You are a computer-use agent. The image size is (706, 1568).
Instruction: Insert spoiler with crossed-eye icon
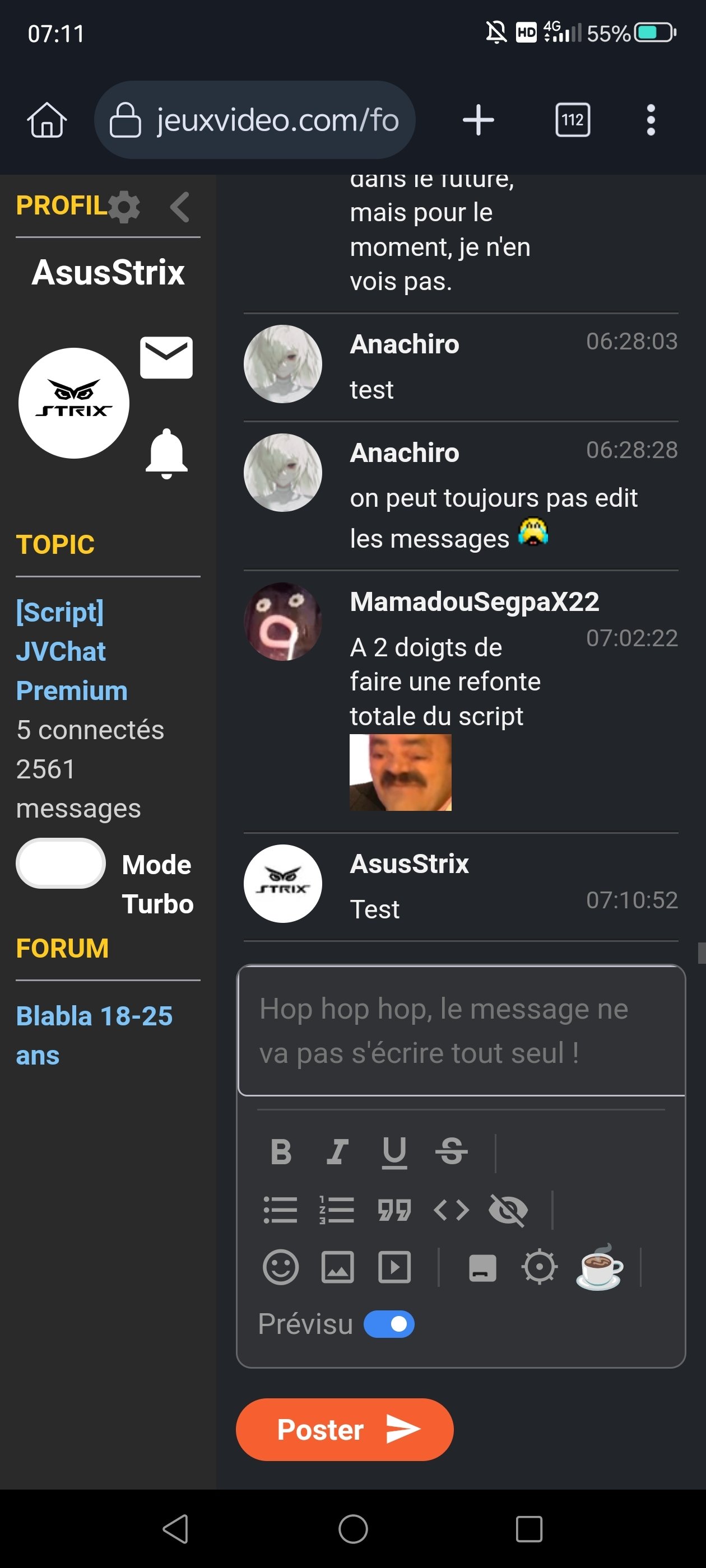pyautogui.click(x=509, y=1210)
